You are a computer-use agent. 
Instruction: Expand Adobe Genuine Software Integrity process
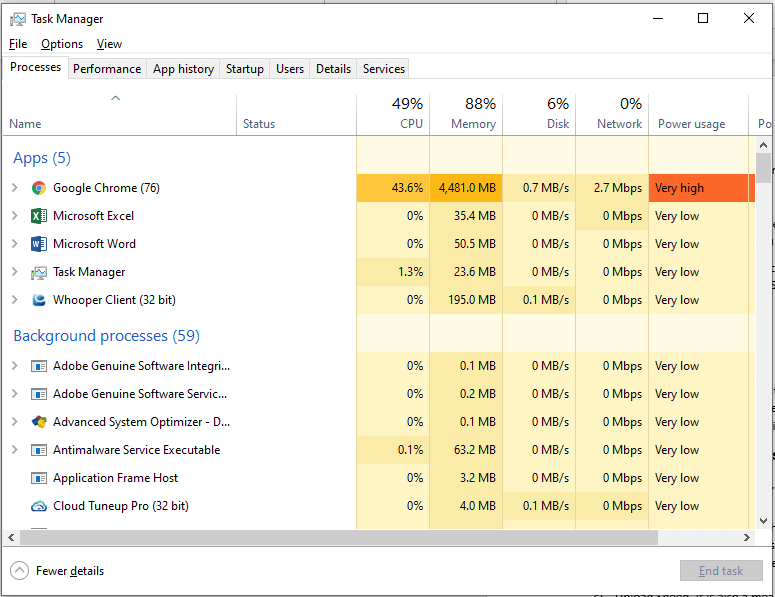pyautogui.click(x=15, y=366)
